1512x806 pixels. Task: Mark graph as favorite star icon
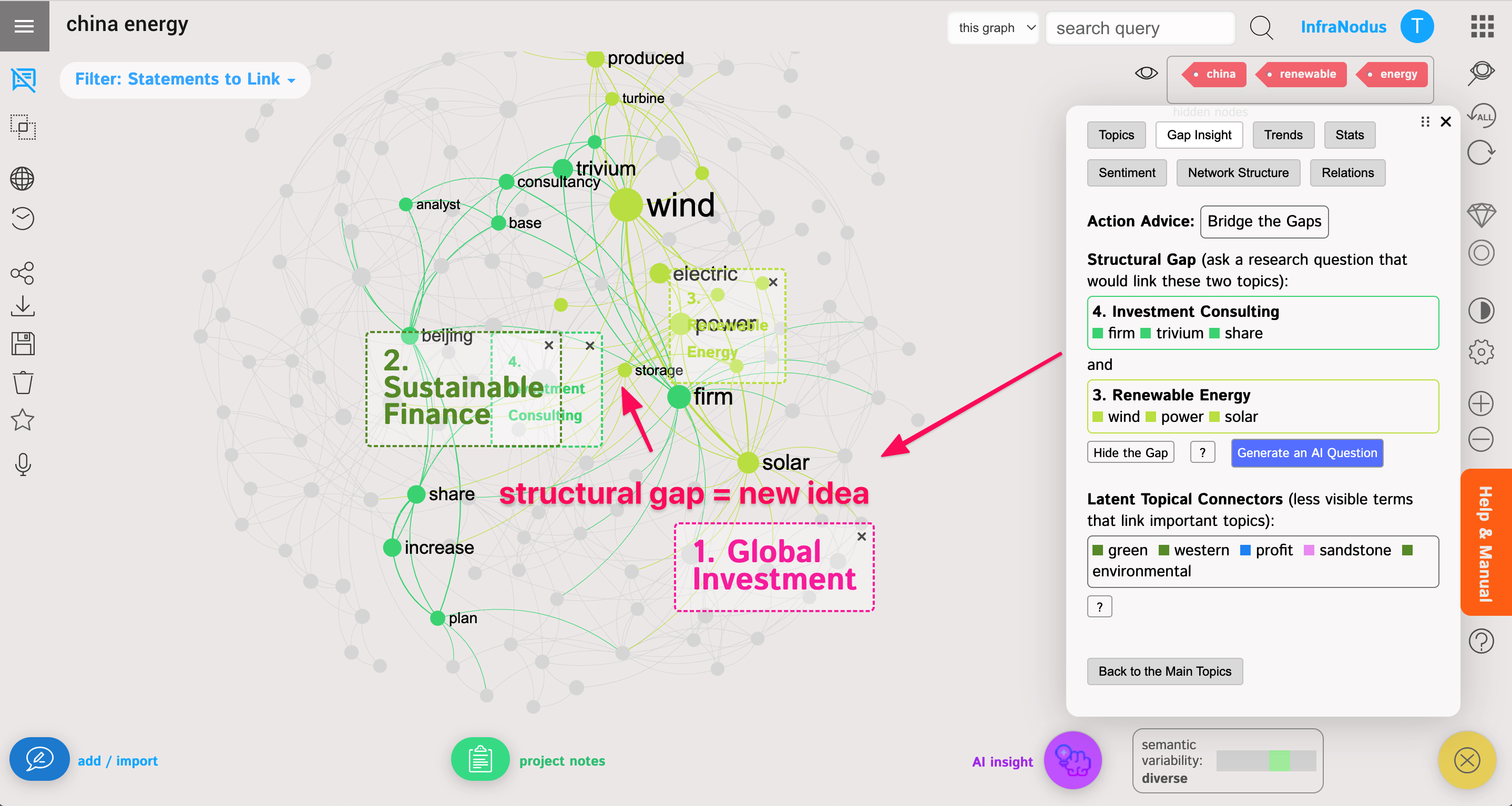(x=22, y=419)
